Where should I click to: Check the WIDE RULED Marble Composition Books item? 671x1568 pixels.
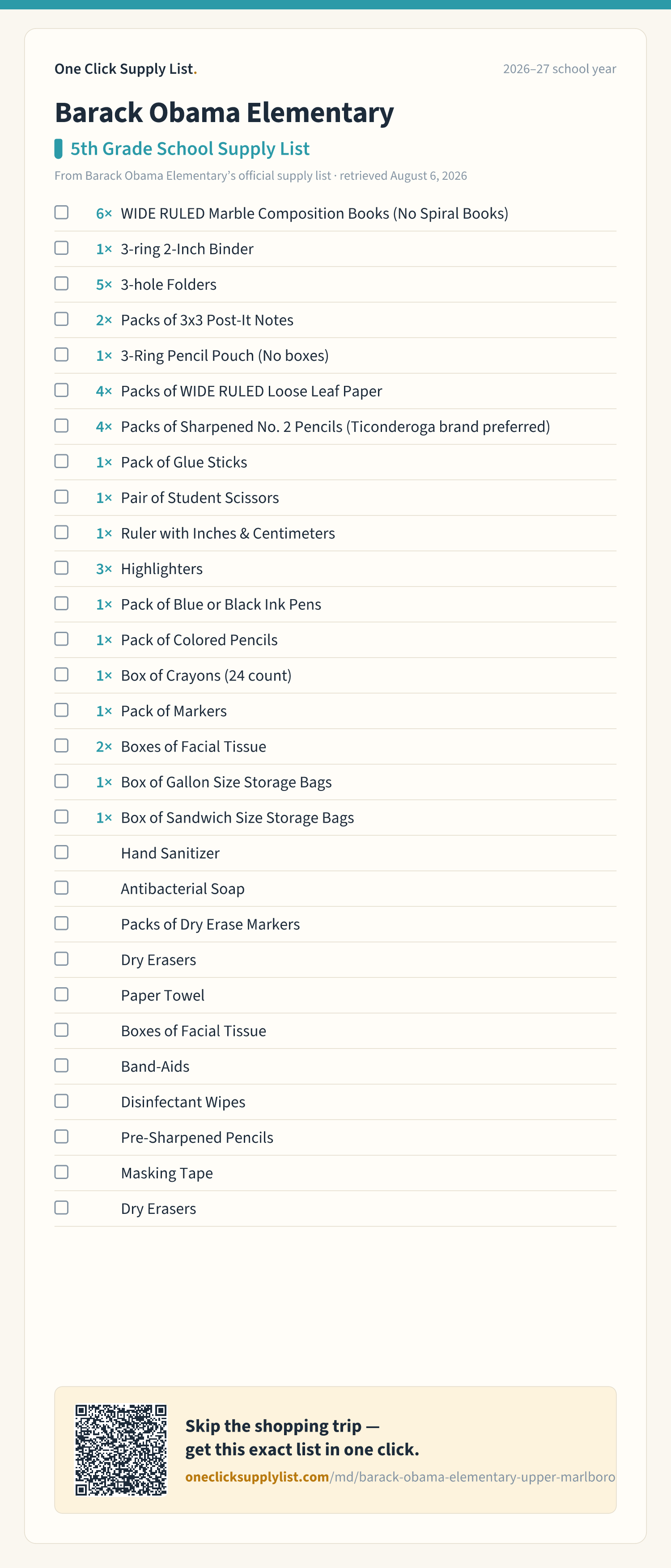coord(61,212)
